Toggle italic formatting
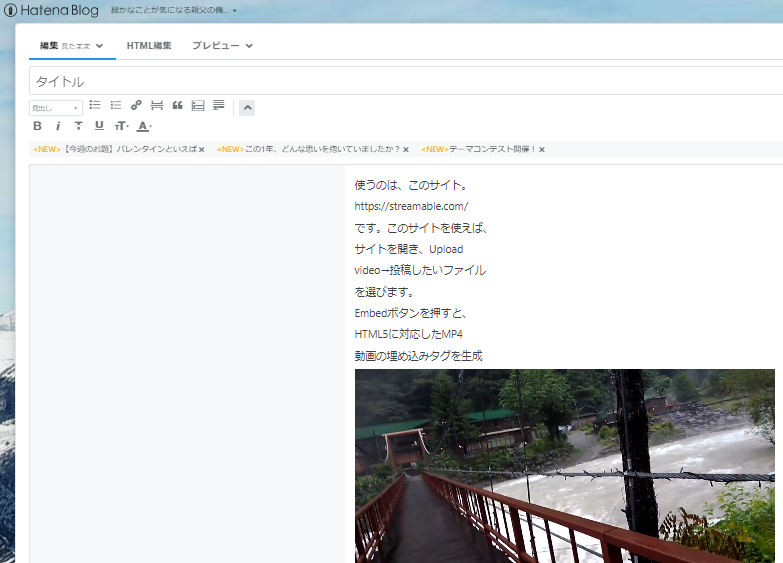 coord(58,126)
